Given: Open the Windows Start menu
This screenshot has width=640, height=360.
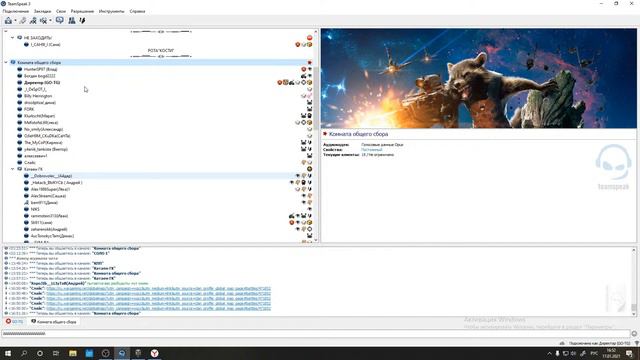Looking at the screenshot, I should [x=8, y=353].
